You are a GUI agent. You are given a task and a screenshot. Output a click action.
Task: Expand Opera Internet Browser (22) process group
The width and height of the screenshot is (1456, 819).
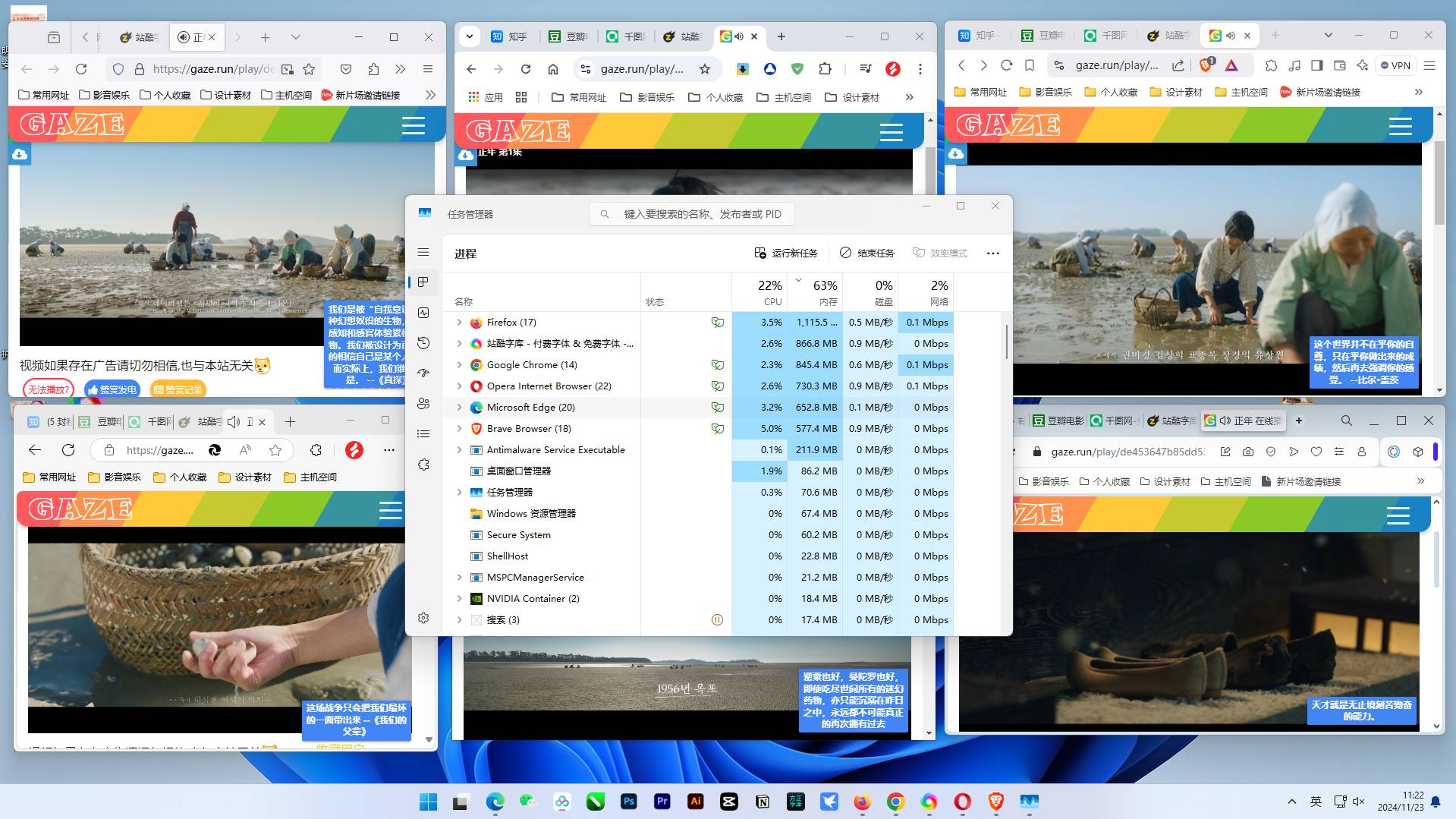click(x=459, y=386)
